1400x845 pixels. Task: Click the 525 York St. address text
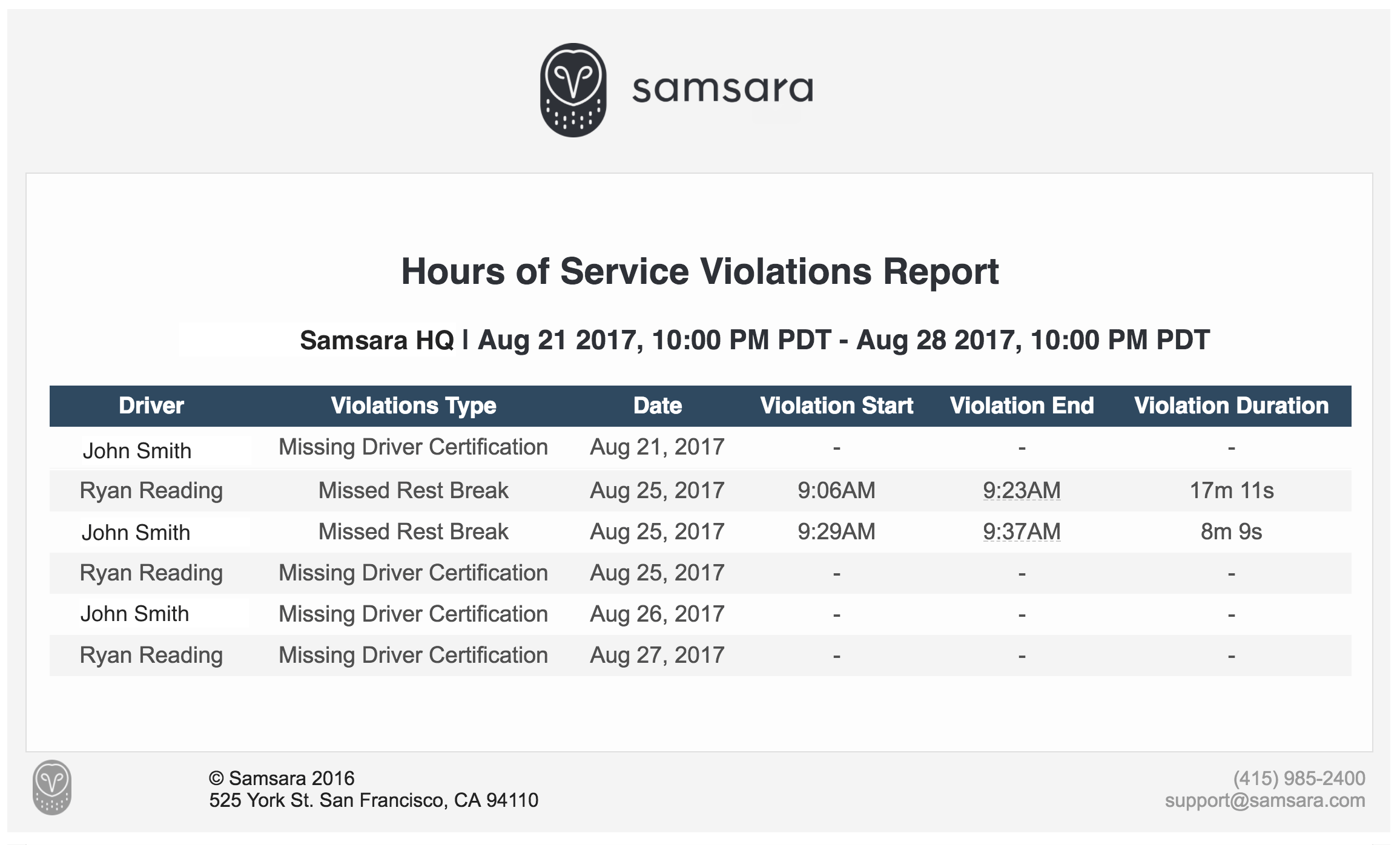pos(374,800)
